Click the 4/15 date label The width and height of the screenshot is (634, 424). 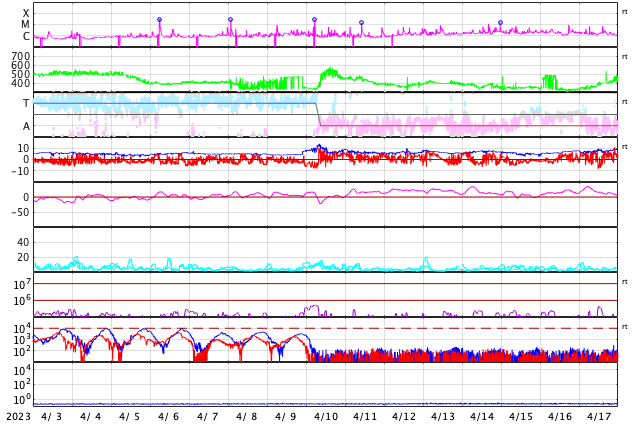coord(521,417)
